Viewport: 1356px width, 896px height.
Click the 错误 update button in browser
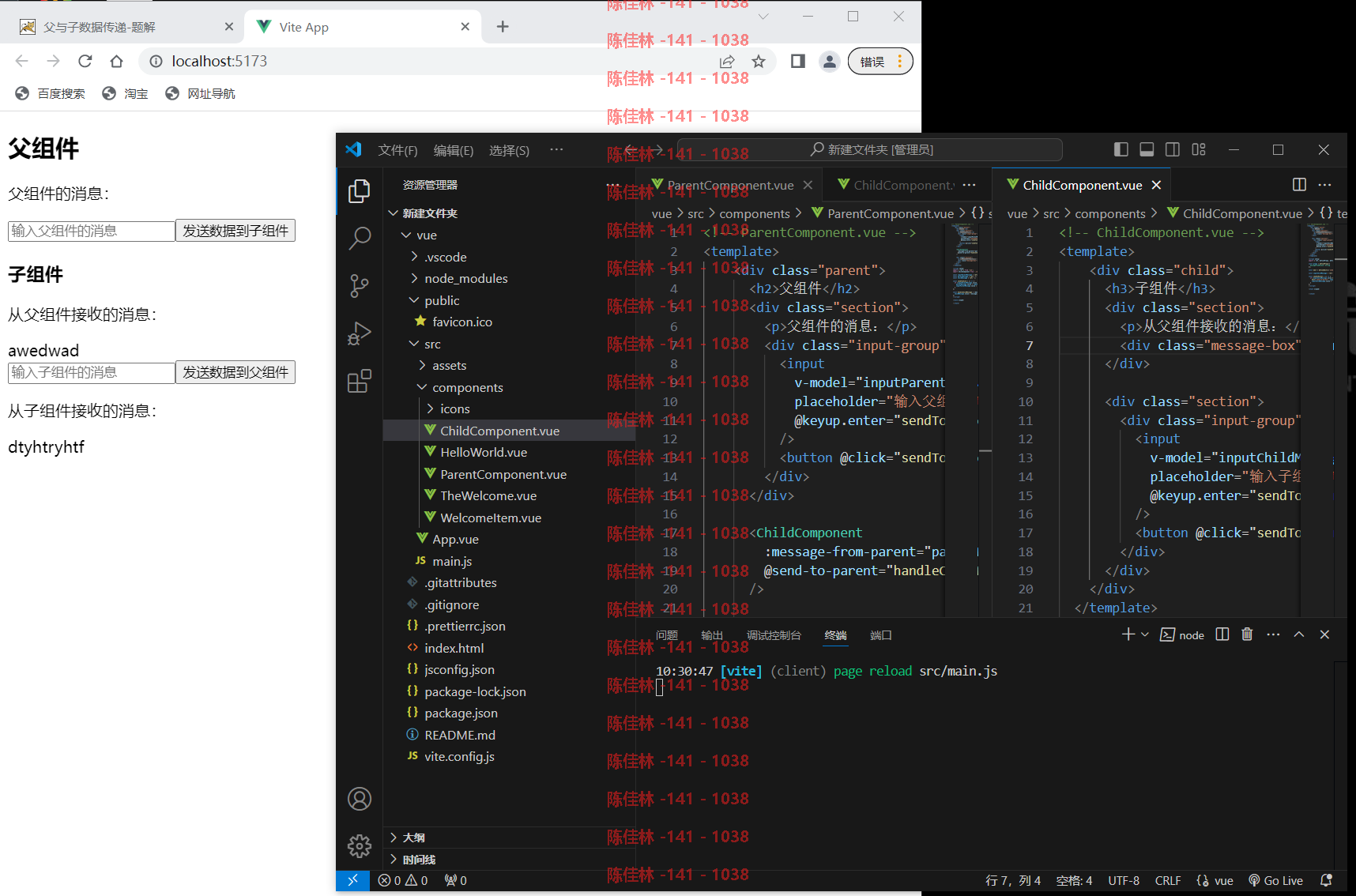point(880,62)
